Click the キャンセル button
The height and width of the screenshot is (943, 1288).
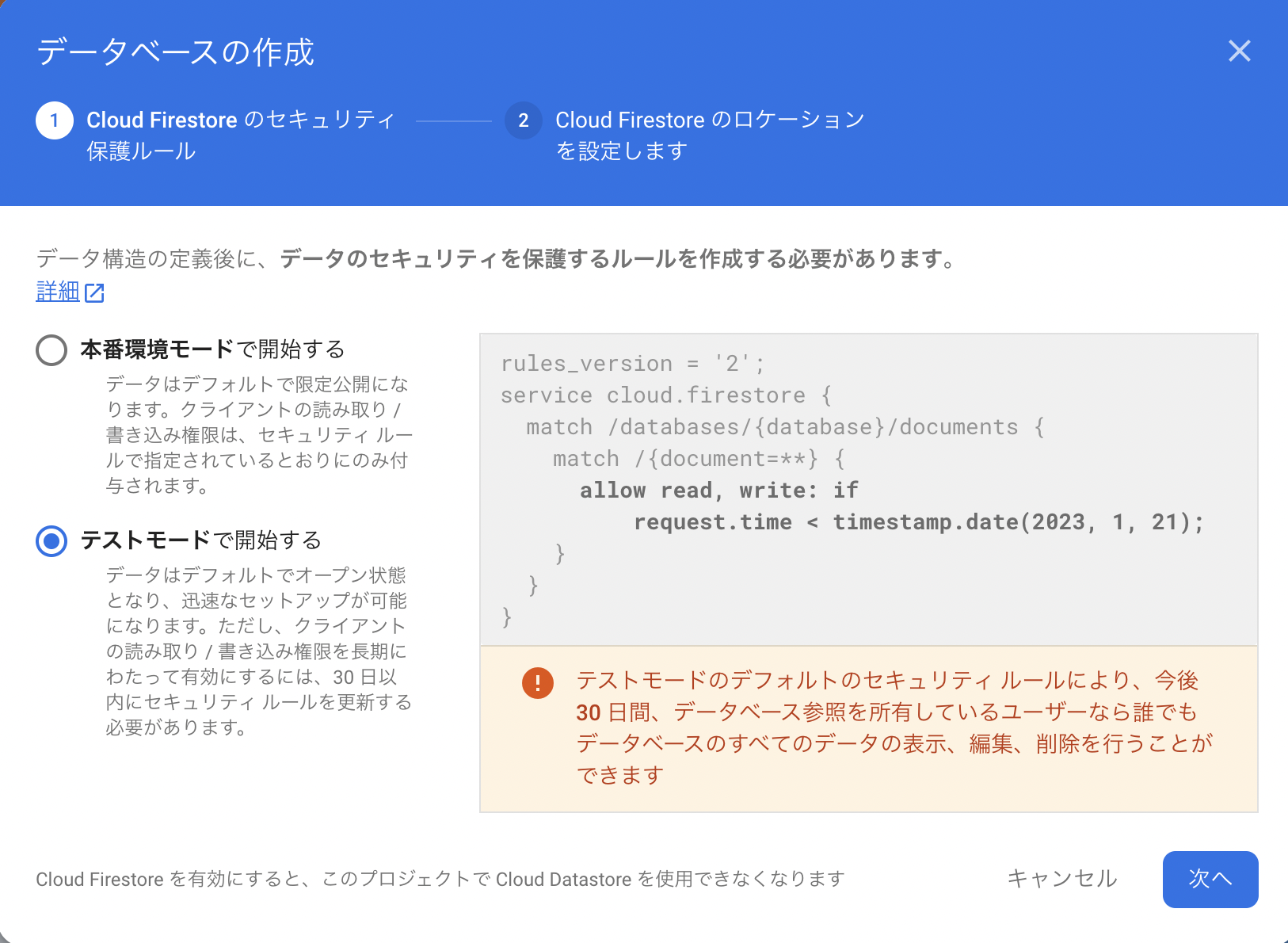coord(1061,879)
